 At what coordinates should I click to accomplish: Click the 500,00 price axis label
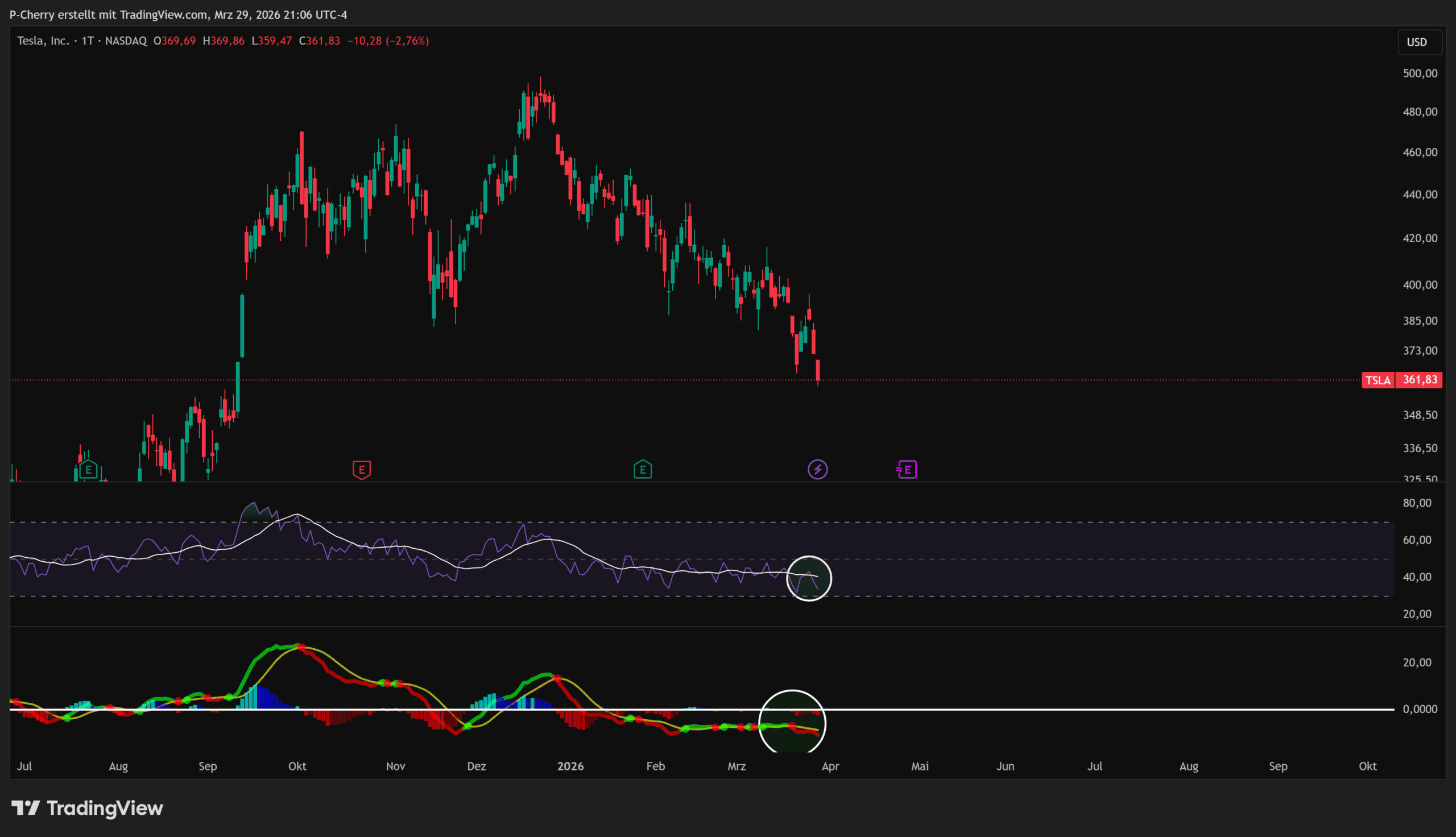1420,73
